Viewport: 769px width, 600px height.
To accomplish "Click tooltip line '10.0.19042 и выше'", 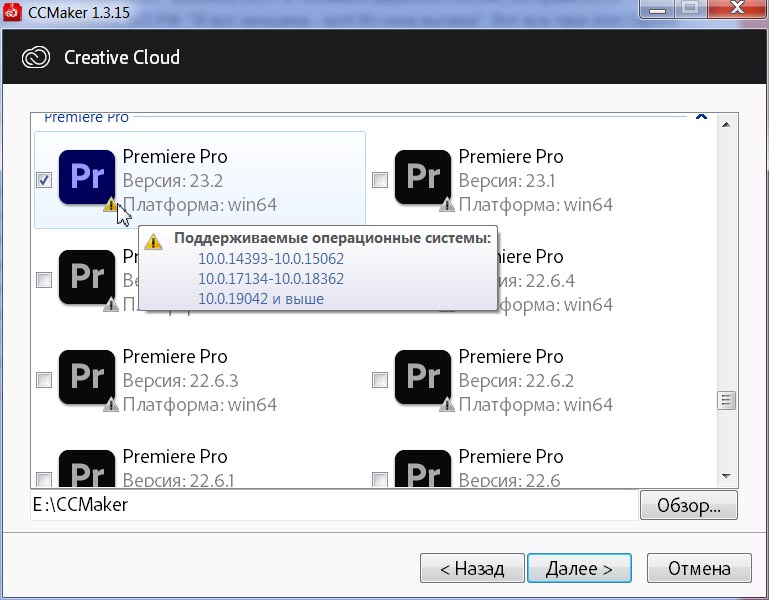I will (261, 299).
